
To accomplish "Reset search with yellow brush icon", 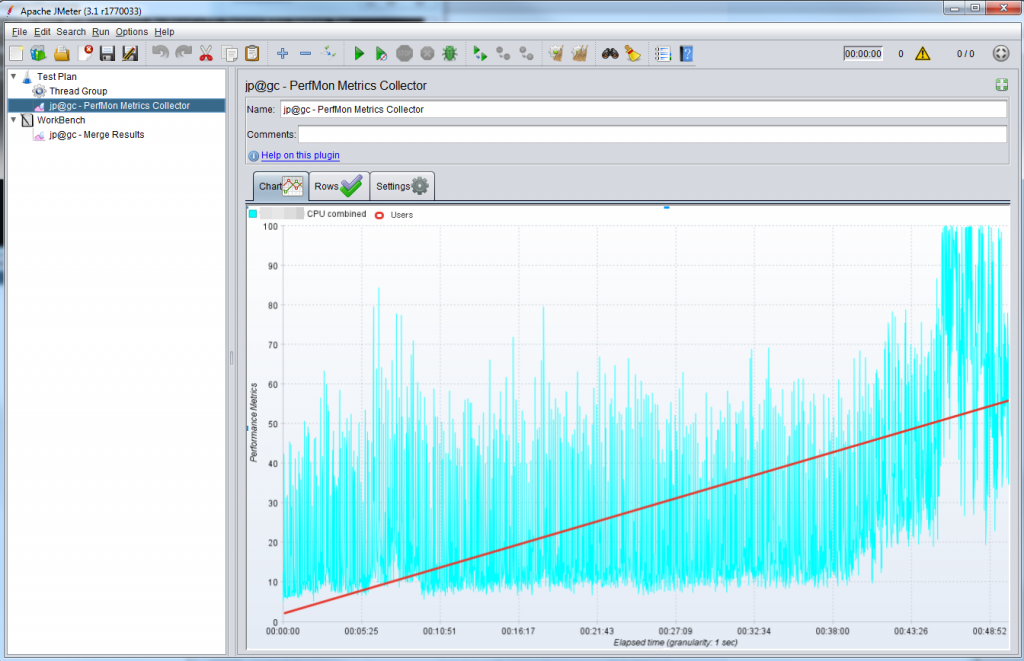I will click(x=632, y=54).
